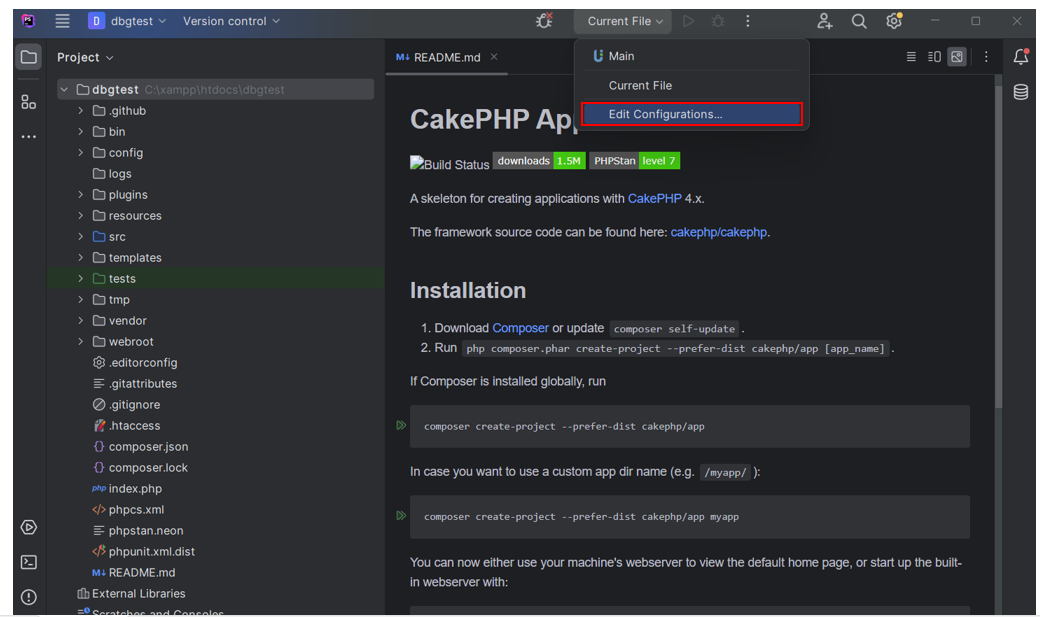Open the Database tool window icon
This screenshot has height=617, width=1040.
click(1021, 92)
